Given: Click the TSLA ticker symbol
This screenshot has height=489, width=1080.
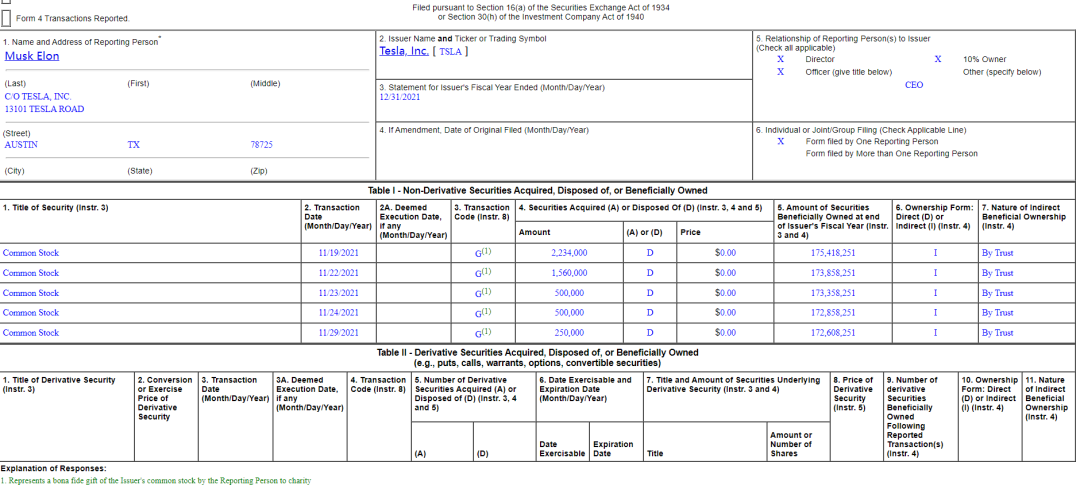Looking at the screenshot, I should click(450, 51).
